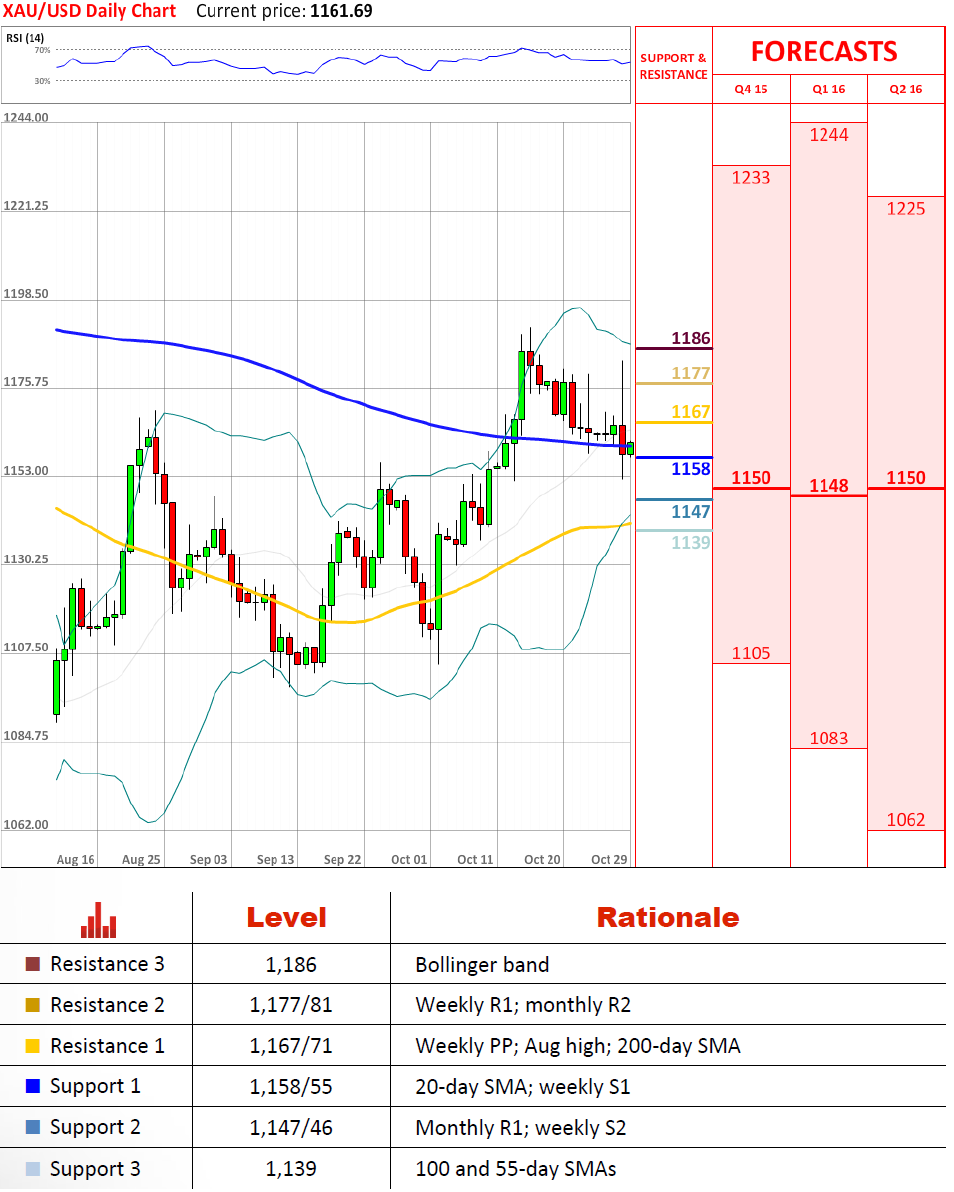
Task: Click the 1158 support level marker
Action: point(690,469)
